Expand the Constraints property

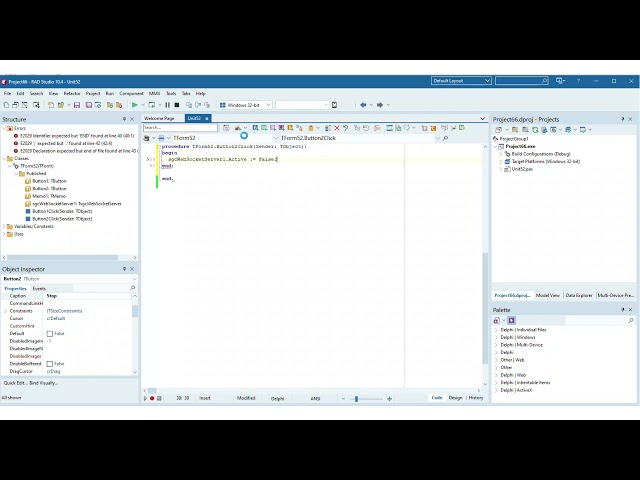pos(5,311)
